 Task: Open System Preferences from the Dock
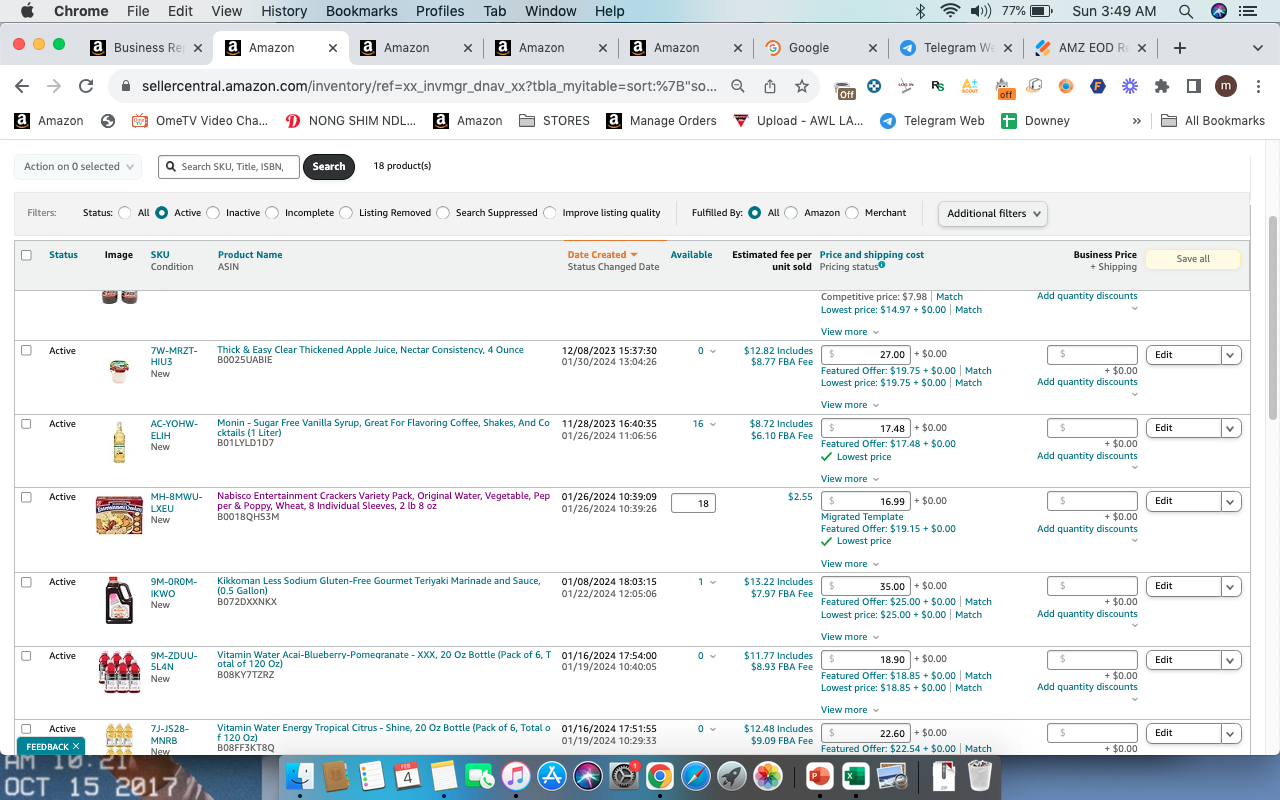point(624,775)
